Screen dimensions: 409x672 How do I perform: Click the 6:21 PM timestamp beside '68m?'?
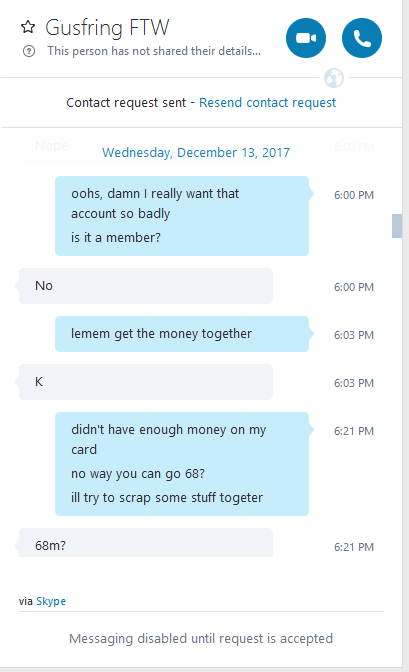pos(354,547)
